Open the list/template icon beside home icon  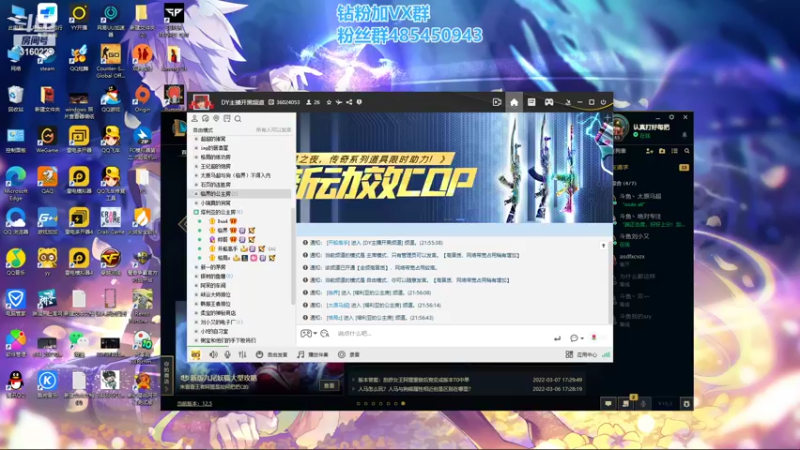531,103
